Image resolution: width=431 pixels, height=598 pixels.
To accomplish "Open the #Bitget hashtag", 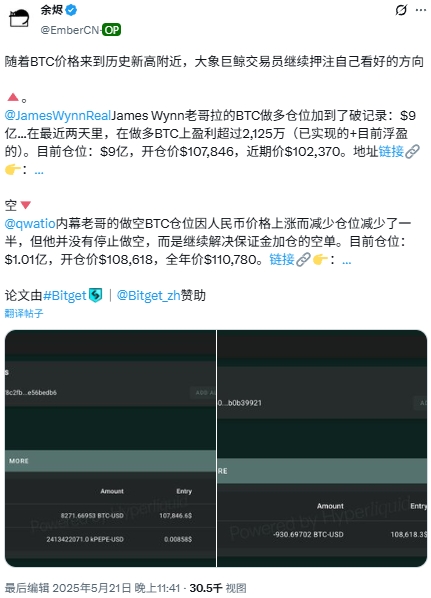I will tap(65, 296).
